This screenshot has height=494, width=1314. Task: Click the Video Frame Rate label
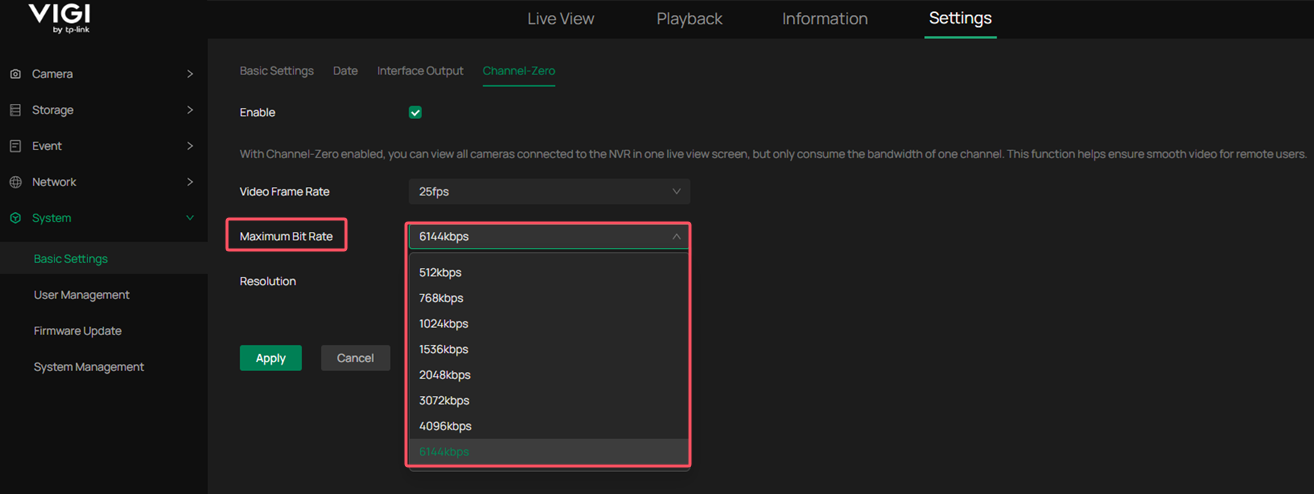[x=285, y=191]
